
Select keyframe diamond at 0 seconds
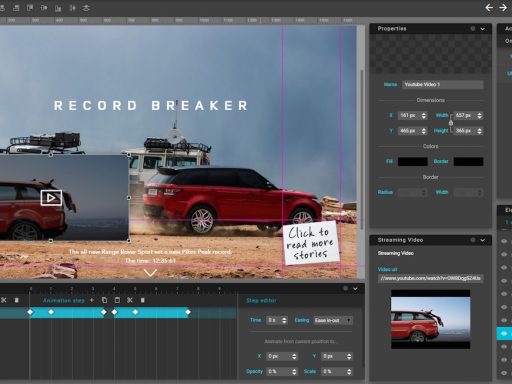(x=30, y=312)
